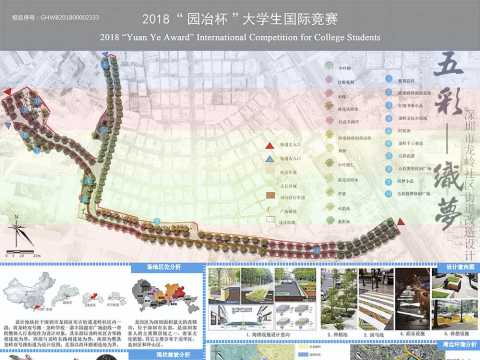Image resolution: width=480 pixels, height=360 pixels.
Task: Click the China map thumbnail
Action: (28, 291)
